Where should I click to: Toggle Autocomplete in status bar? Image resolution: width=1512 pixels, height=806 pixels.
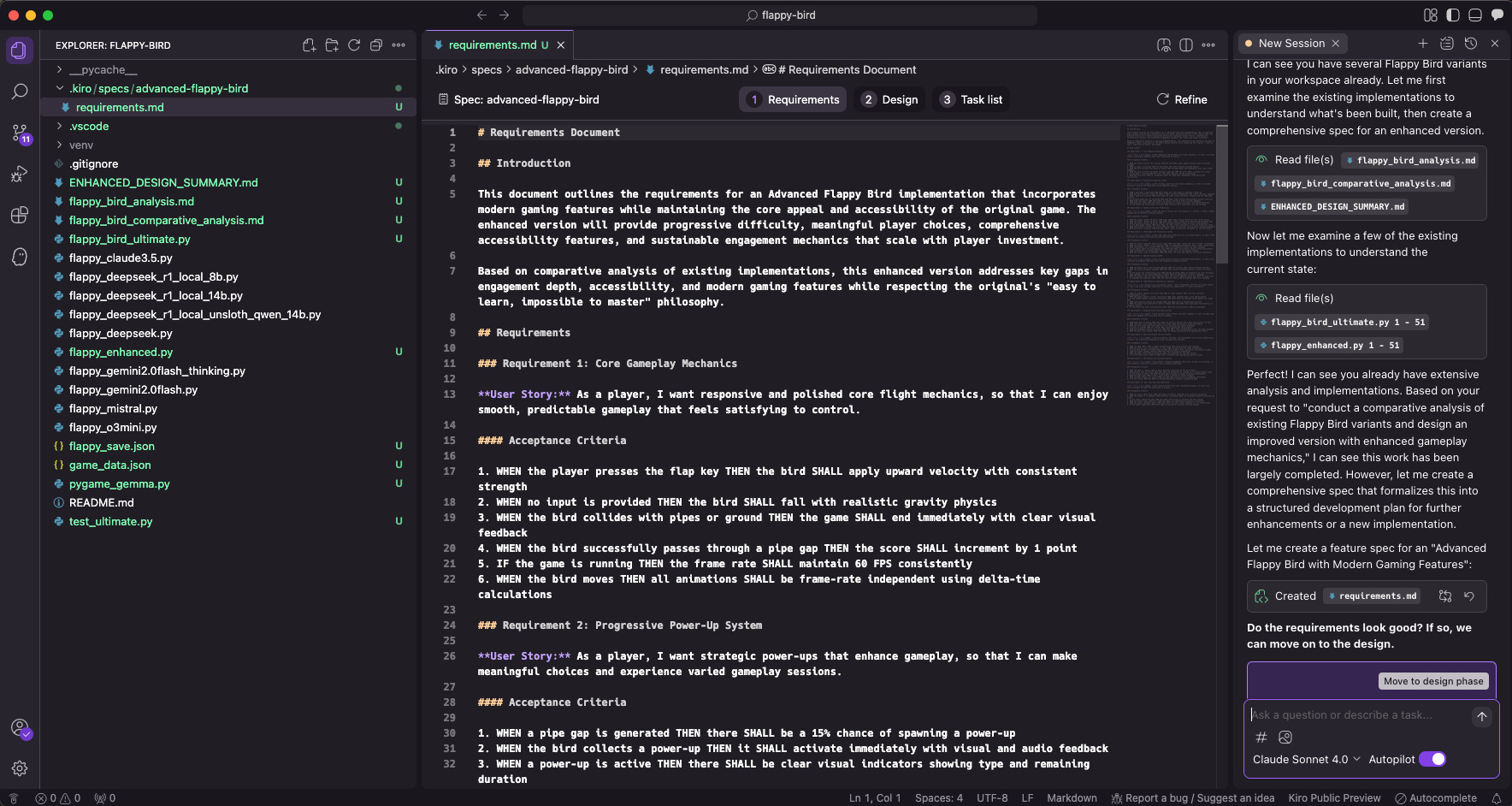[1436, 797]
